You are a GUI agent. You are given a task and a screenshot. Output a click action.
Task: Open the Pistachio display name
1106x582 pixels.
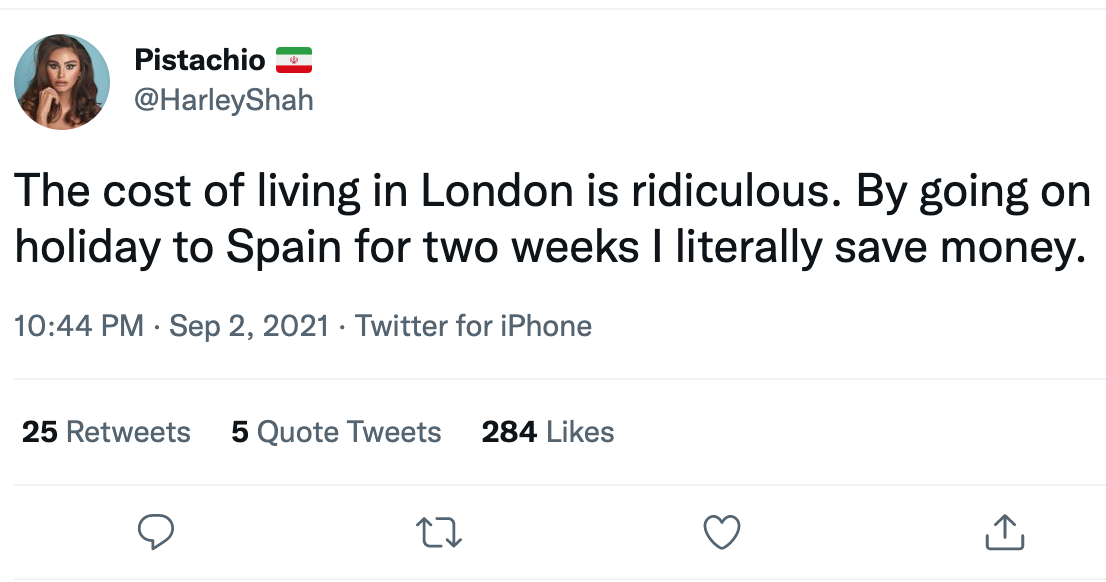pos(199,61)
